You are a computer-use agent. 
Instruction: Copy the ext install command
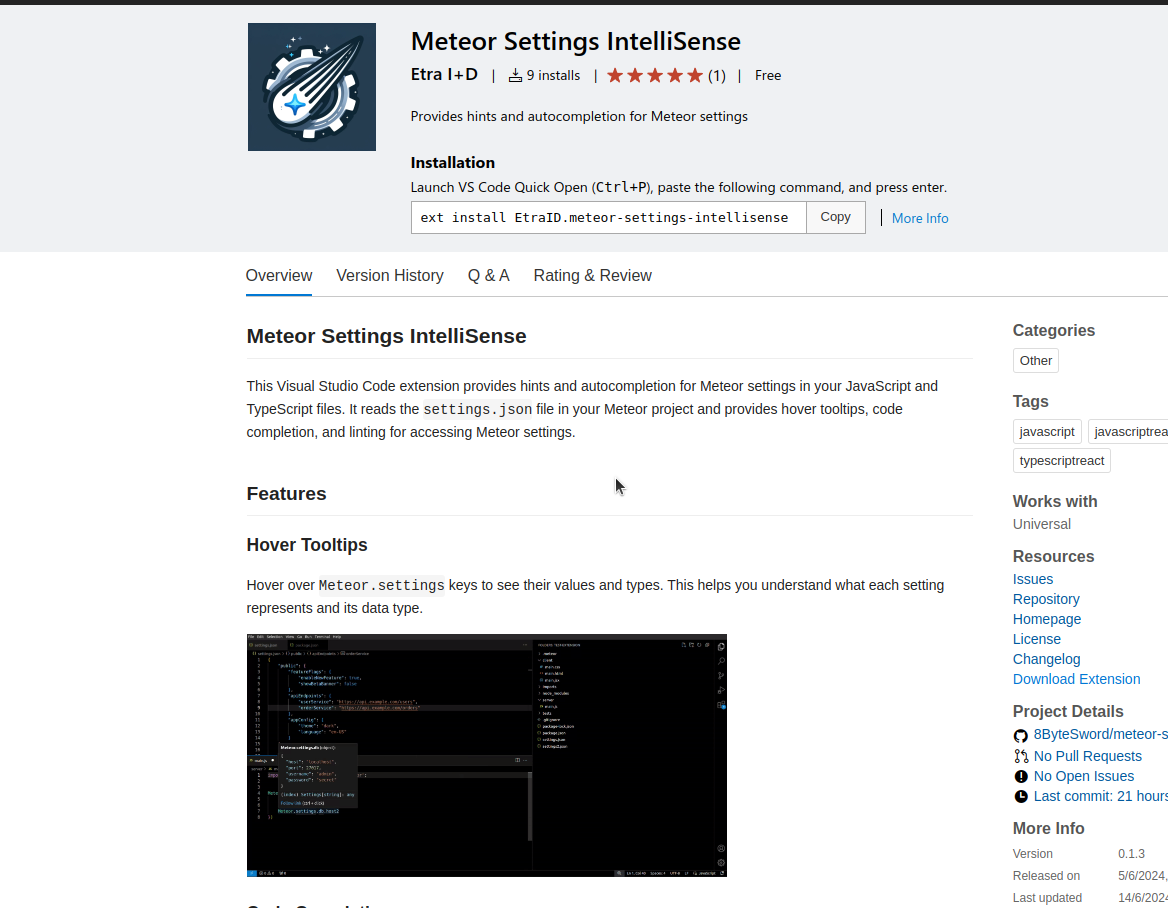tap(835, 217)
